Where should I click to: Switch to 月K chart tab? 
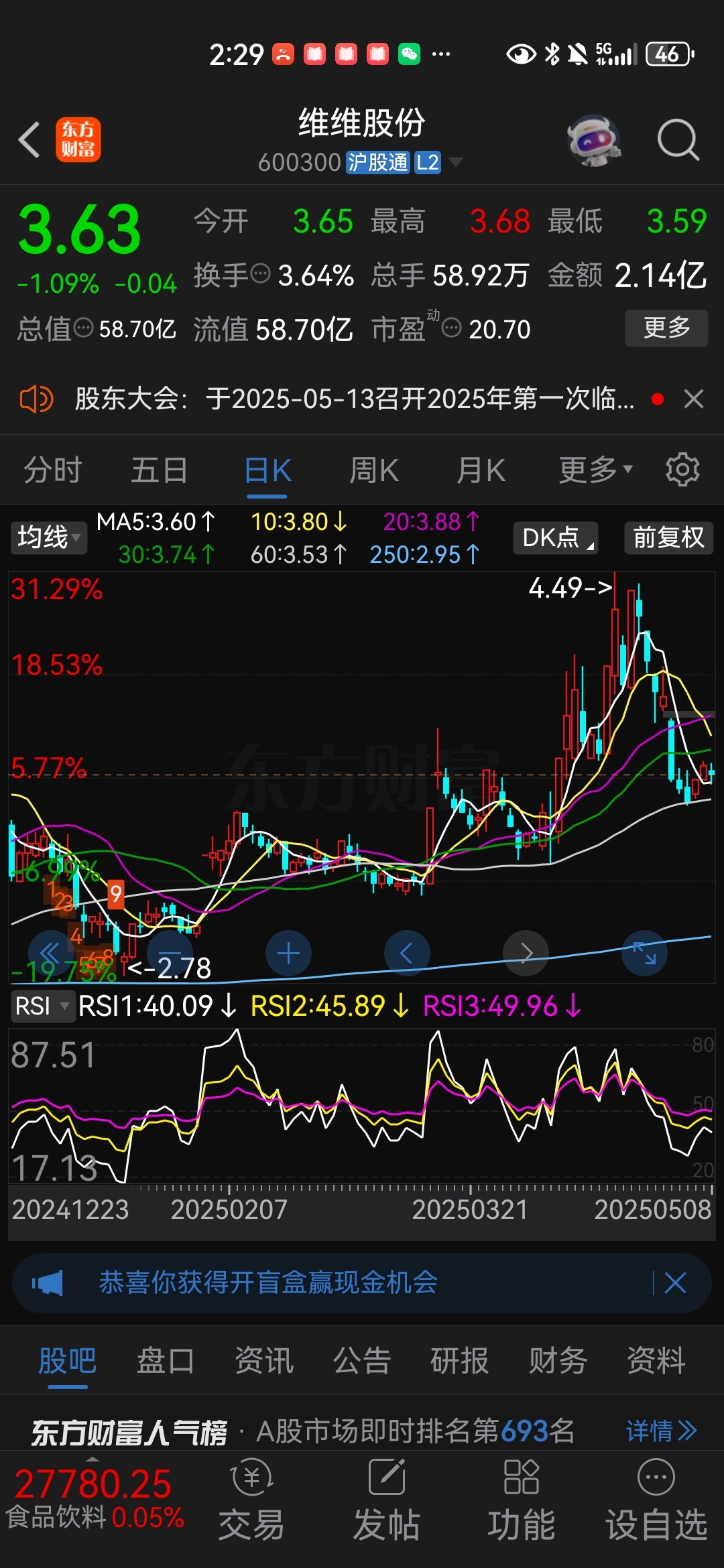pyautogui.click(x=481, y=470)
